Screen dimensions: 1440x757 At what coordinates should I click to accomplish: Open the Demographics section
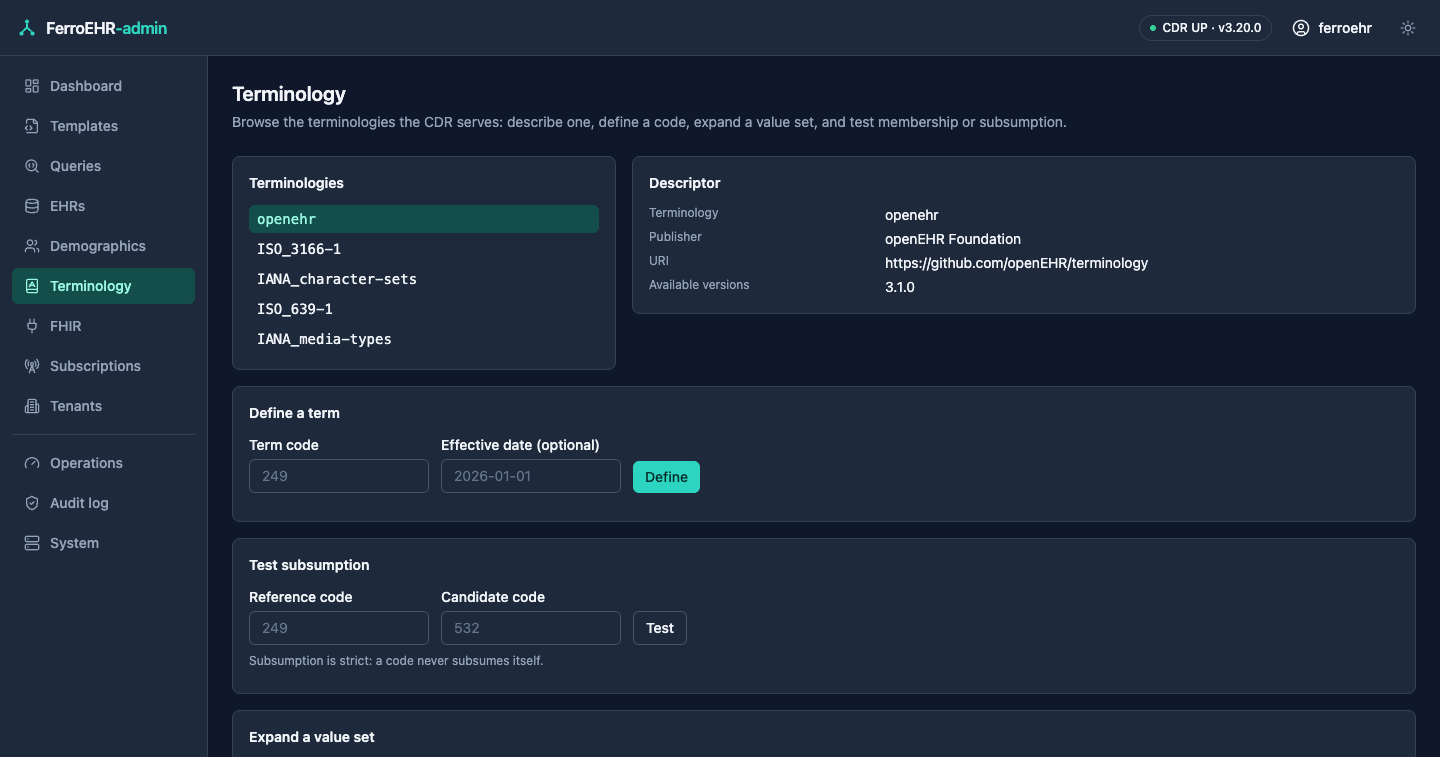[x=103, y=246]
